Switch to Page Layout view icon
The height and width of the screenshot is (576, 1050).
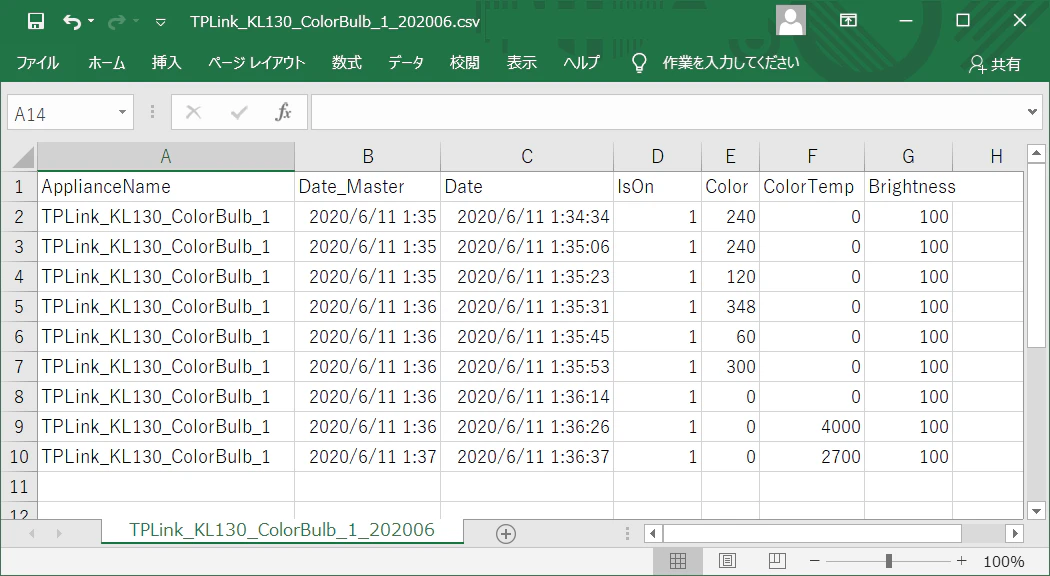727,561
